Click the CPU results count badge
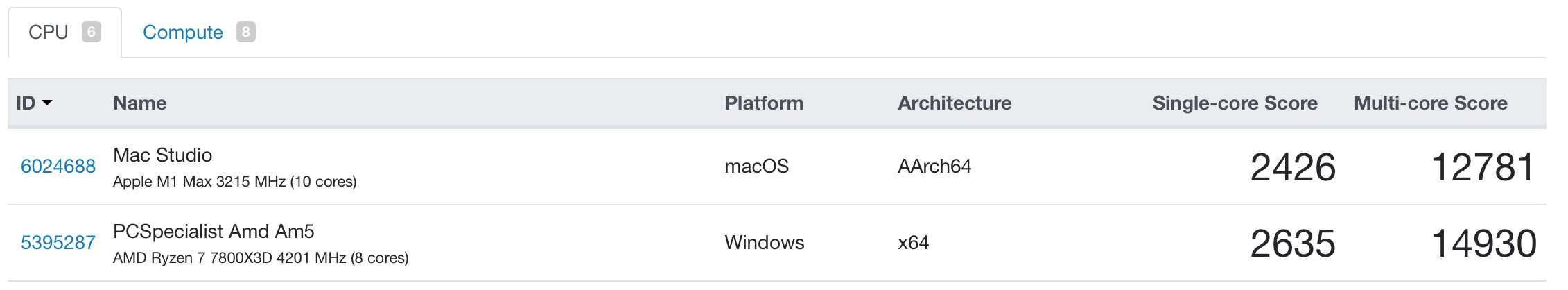1568x290 pixels. [92, 32]
